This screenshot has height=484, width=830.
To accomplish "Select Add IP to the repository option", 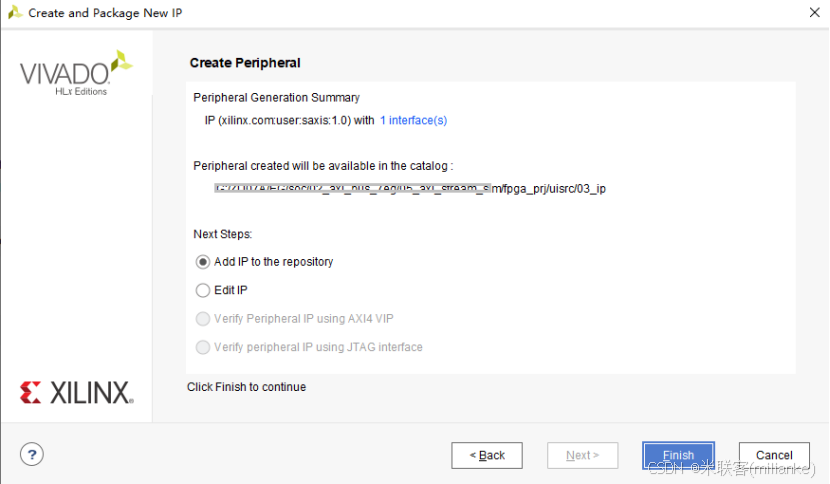I will (x=203, y=262).
